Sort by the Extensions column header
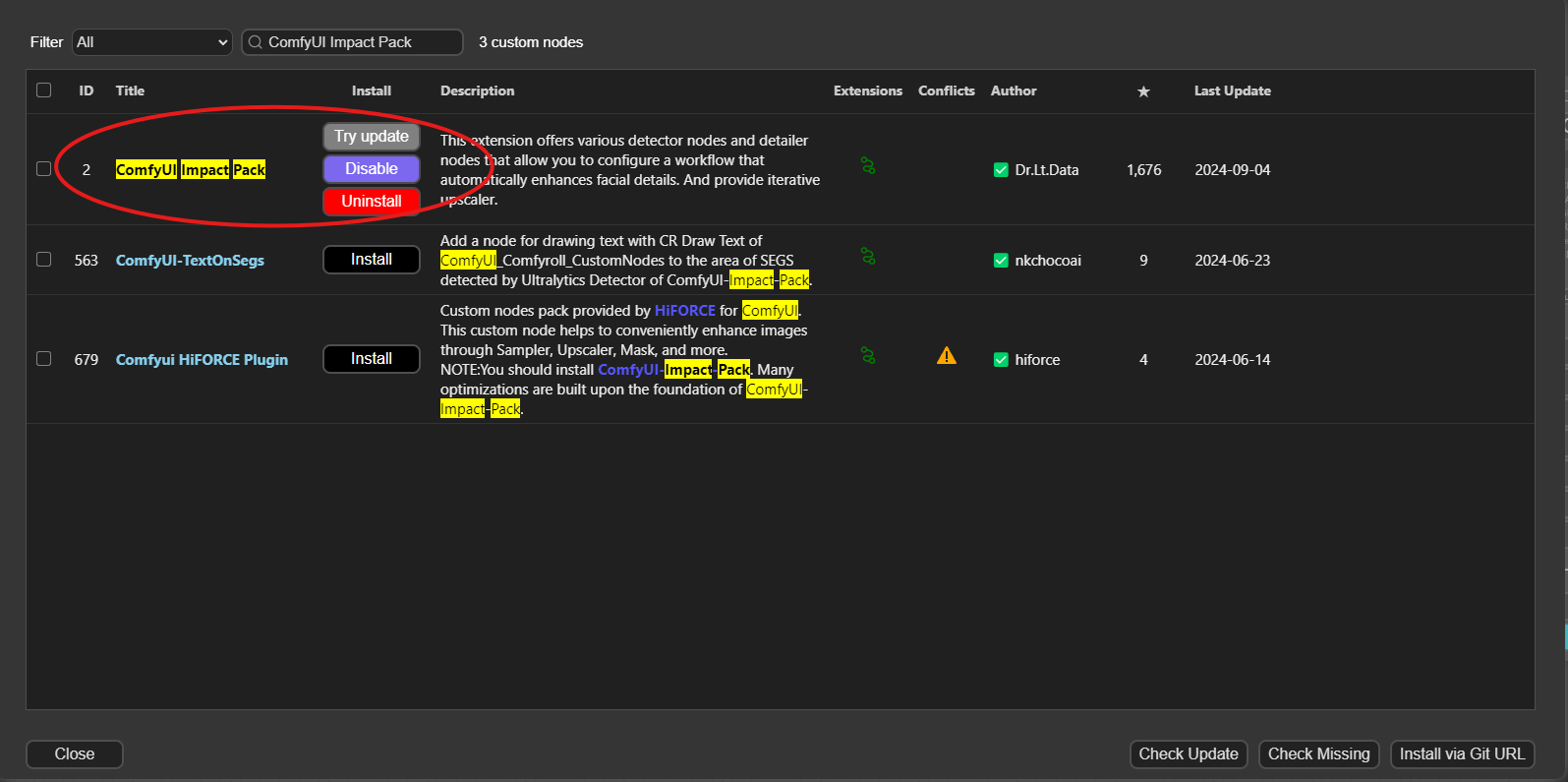1568x782 pixels. click(868, 90)
